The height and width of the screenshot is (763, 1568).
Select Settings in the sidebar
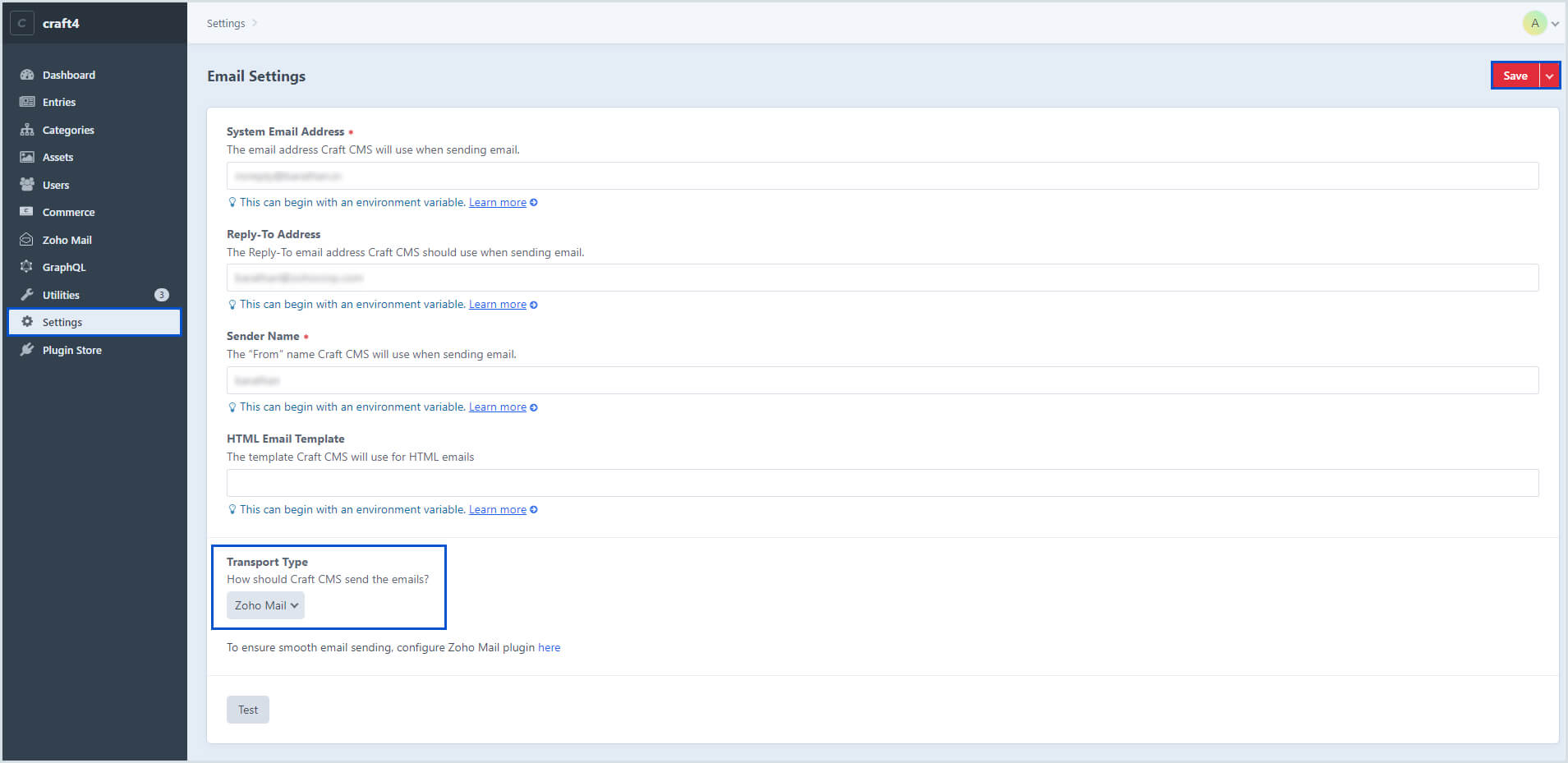click(94, 322)
